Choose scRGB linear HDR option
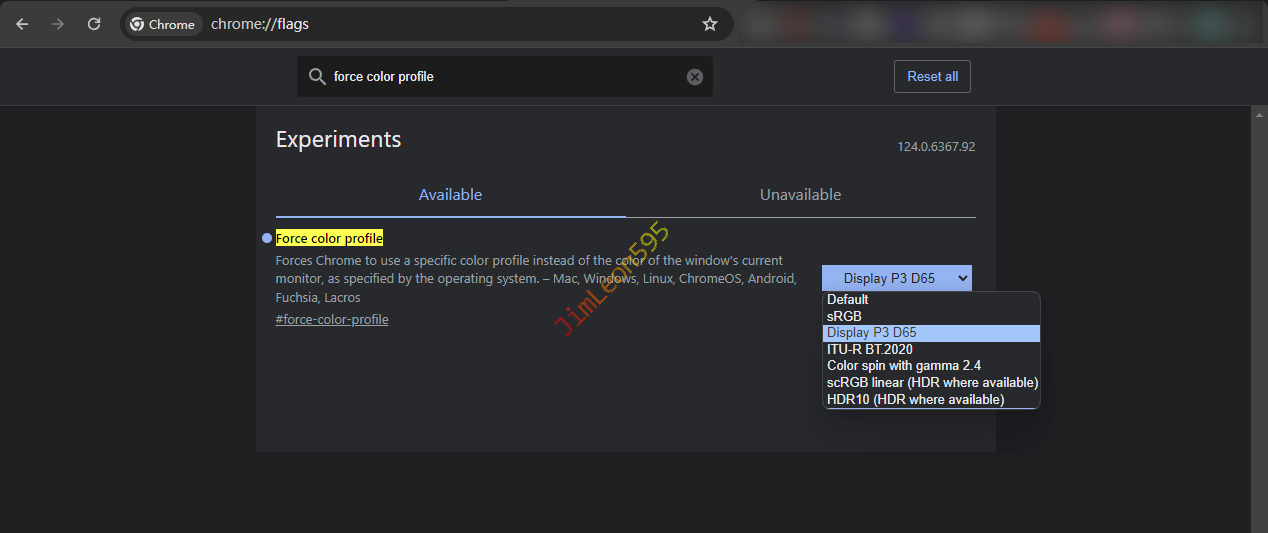The image size is (1268, 533). click(931, 382)
